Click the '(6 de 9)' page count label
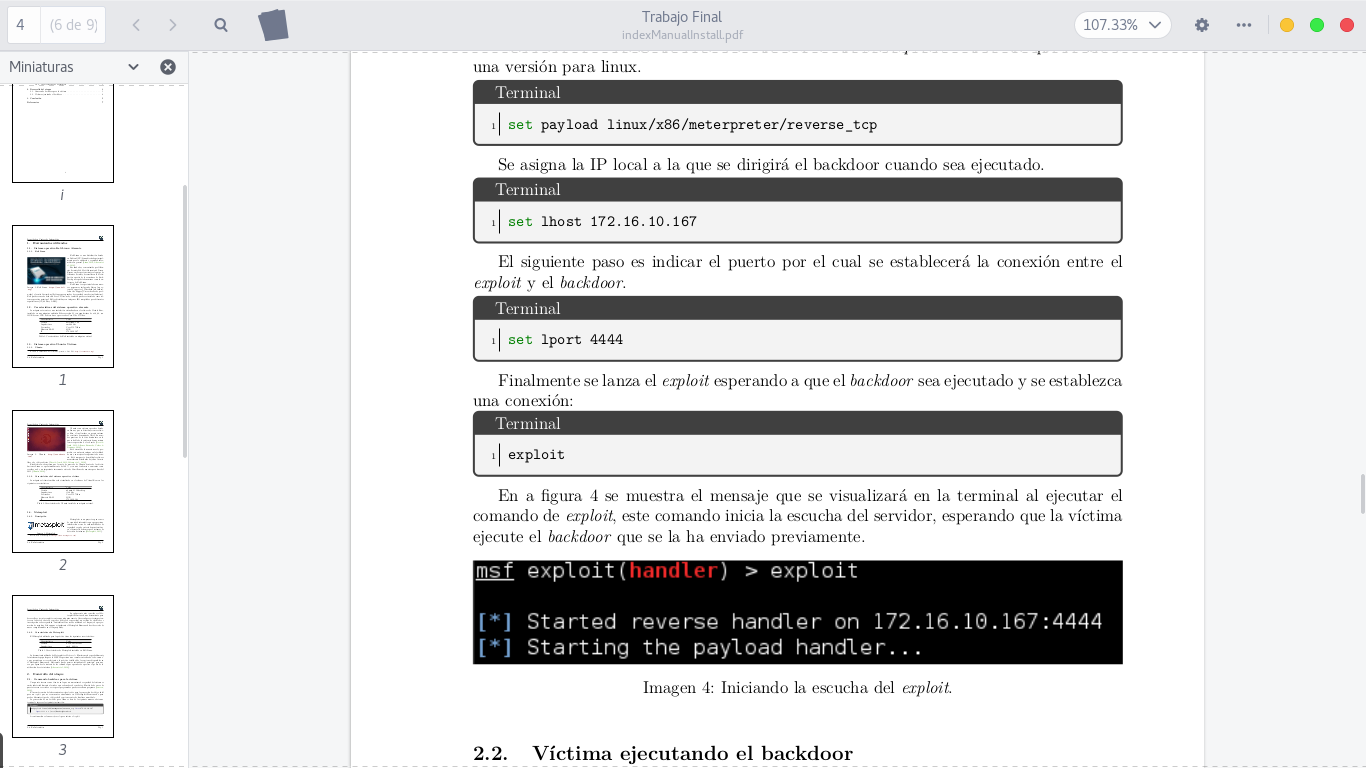The height and width of the screenshot is (768, 1366). pyautogui.click(x=72, y=25)
